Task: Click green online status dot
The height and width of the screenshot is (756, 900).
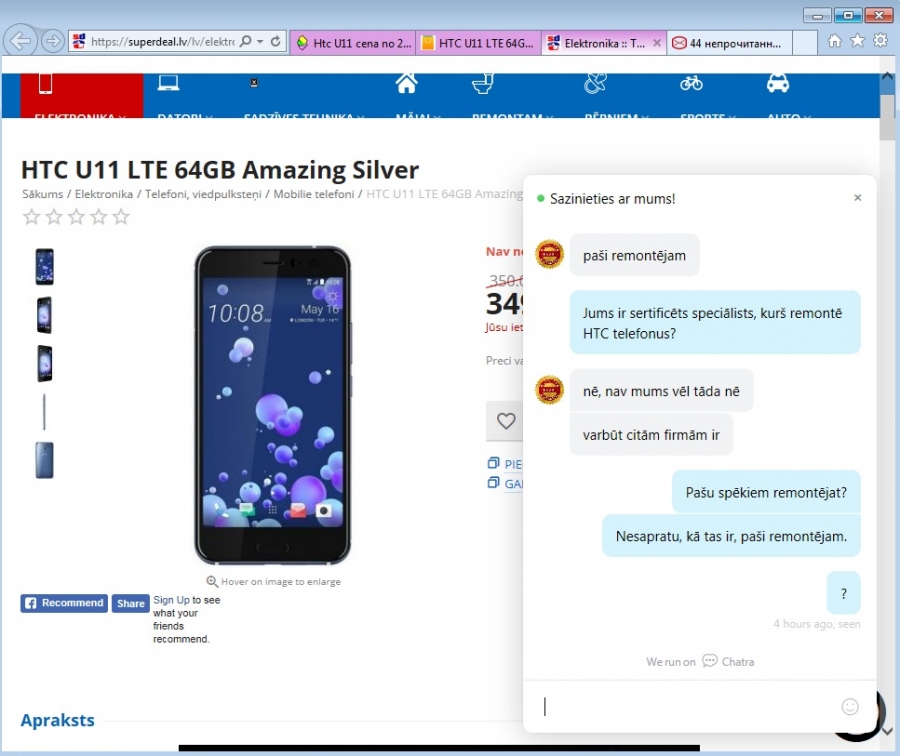Action: point(540,199)
